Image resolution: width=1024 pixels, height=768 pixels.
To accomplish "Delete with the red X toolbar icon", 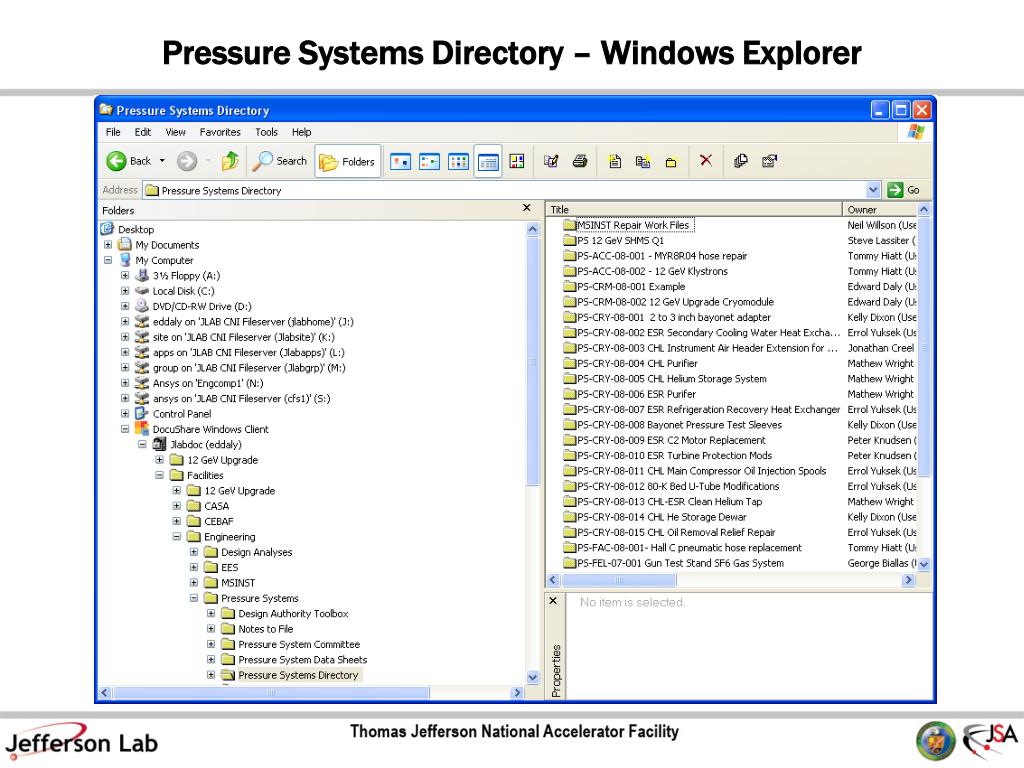I will point(706,161).
